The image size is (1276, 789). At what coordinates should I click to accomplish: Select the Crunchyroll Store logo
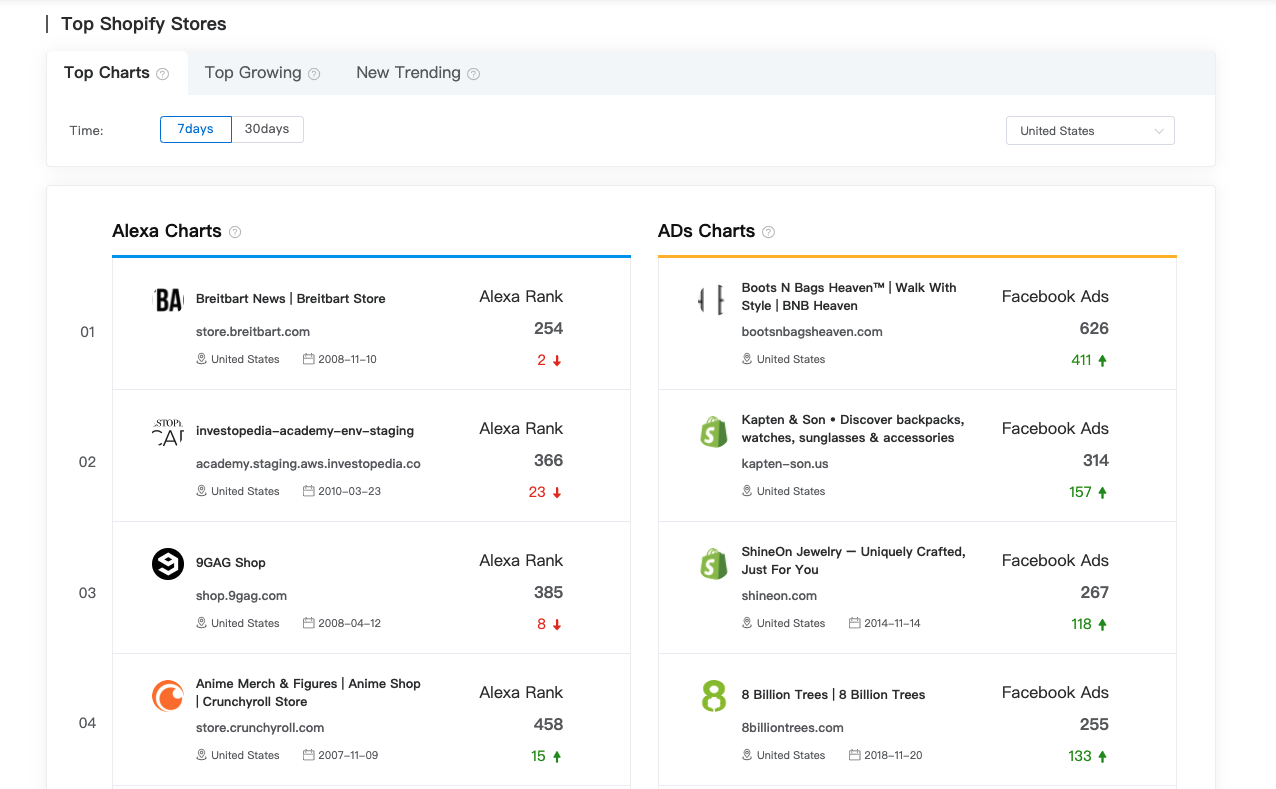click(168, 695)
